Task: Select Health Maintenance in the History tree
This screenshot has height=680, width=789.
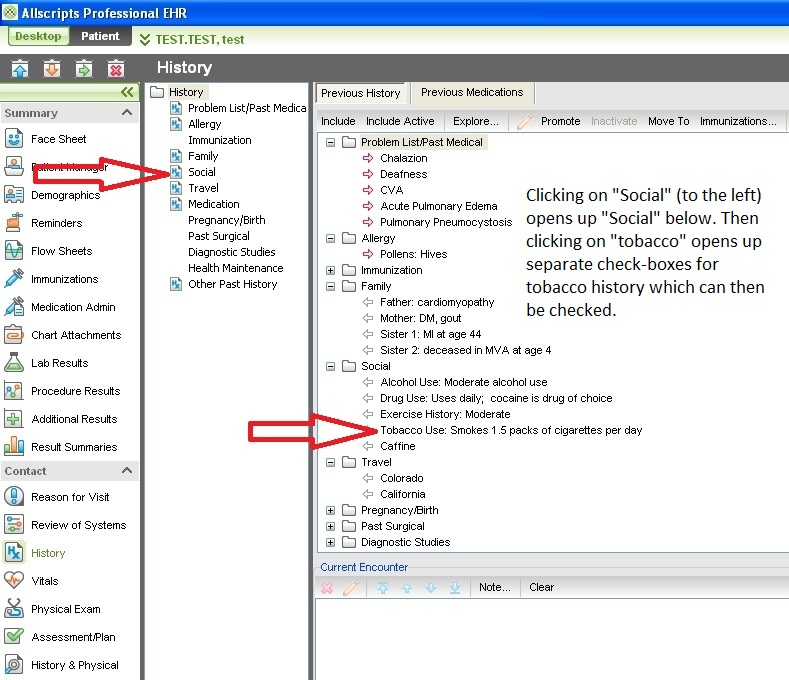Action: click(x=235, y=268)
